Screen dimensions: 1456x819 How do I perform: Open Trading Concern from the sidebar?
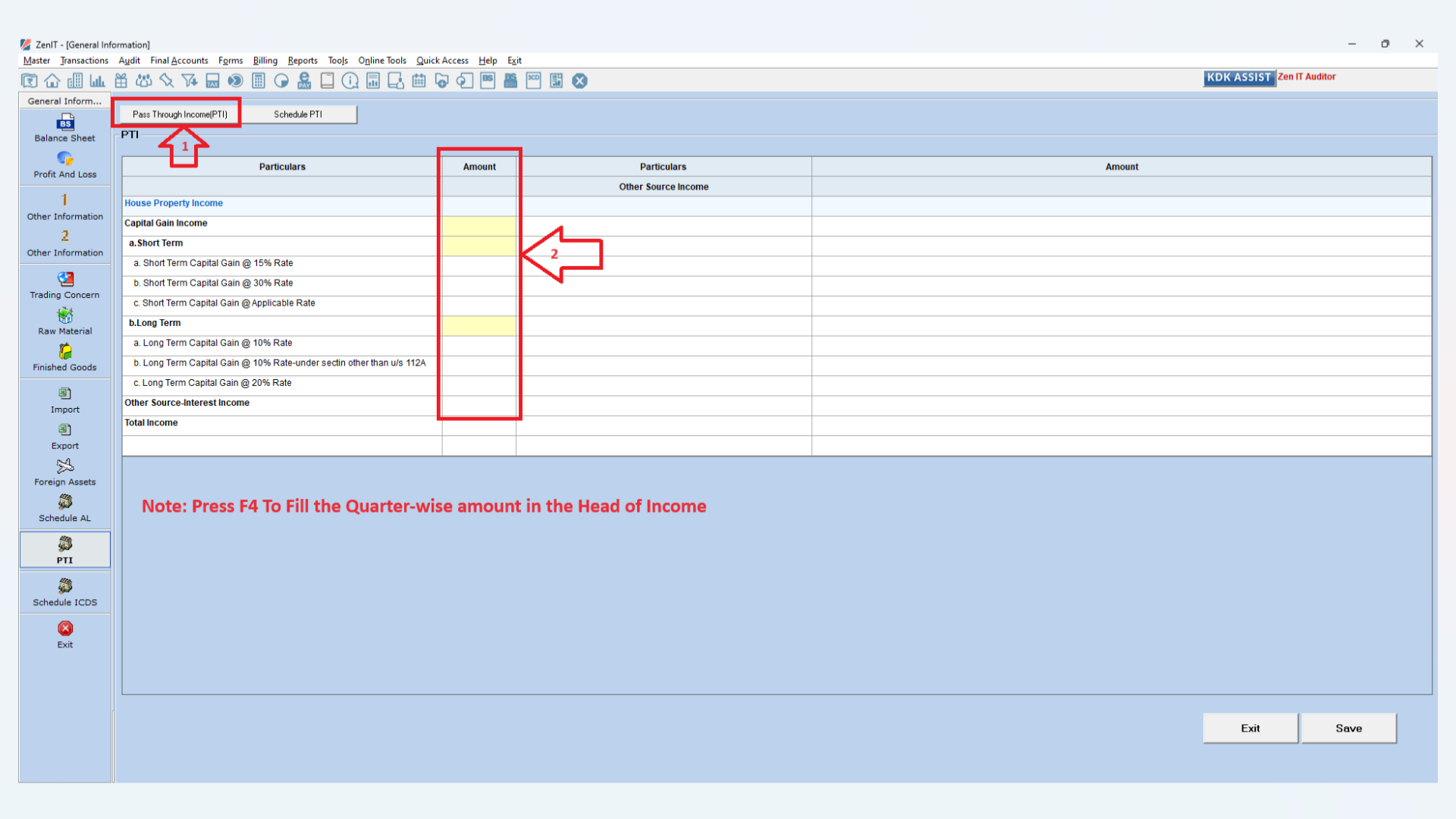click(65, 286)
